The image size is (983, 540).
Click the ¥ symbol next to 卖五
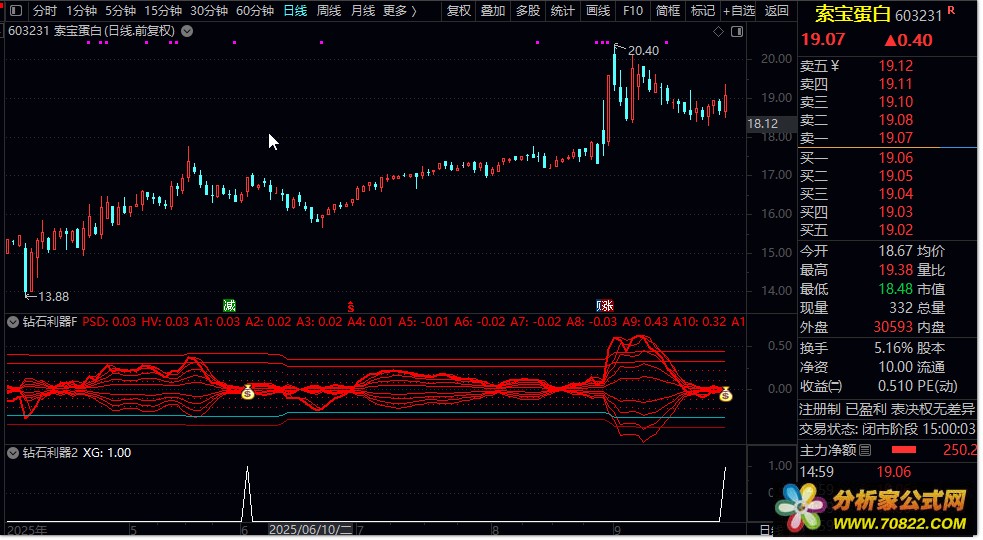pos(835,66)
